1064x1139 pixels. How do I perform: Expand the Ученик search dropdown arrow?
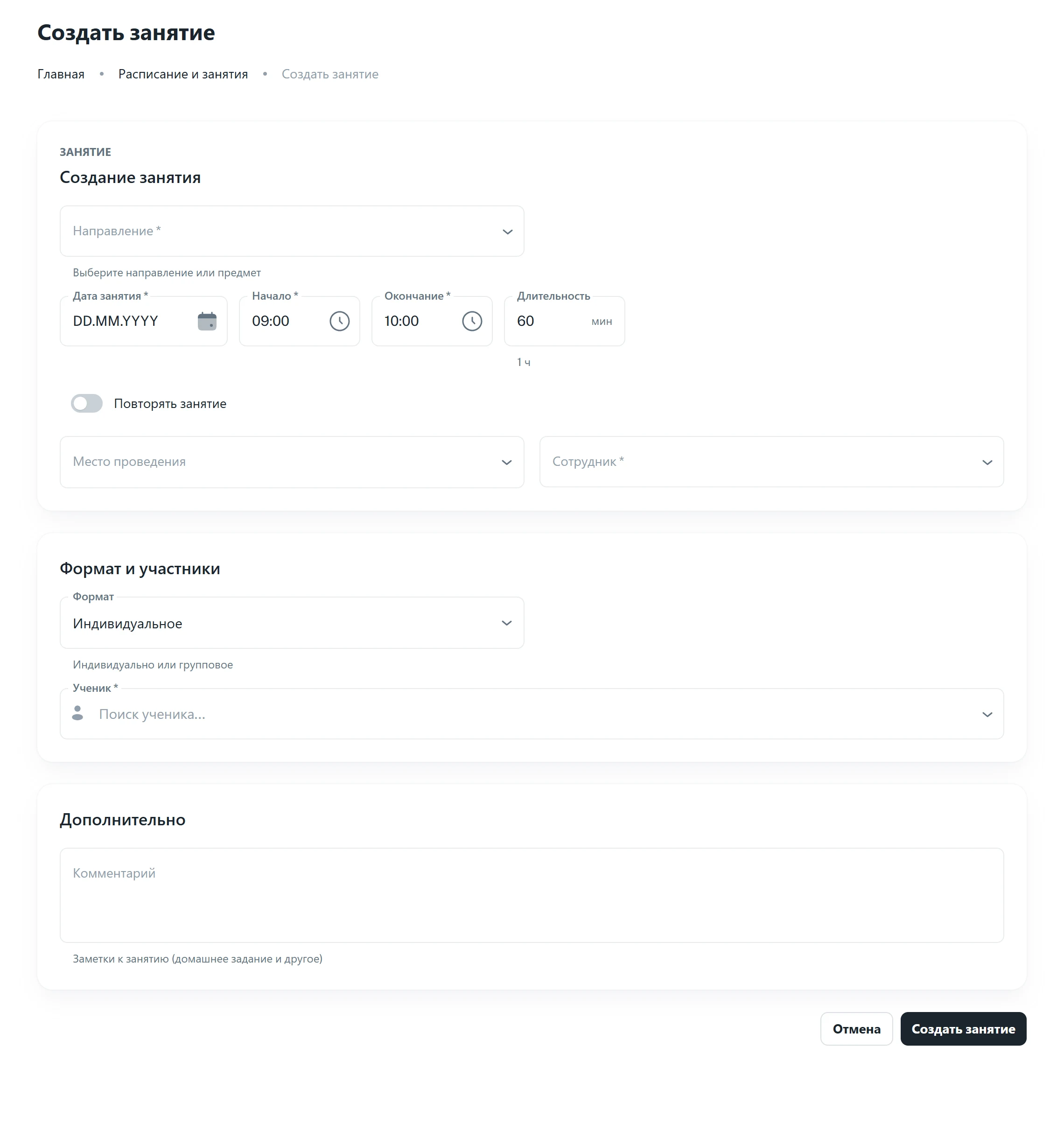[987, 715]
